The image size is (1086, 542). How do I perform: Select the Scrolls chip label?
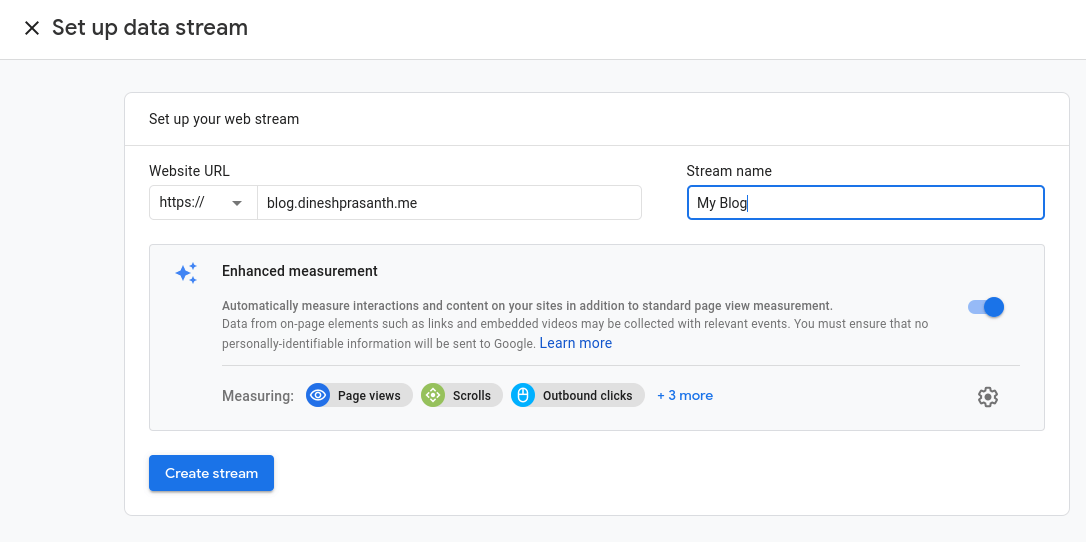471,396
